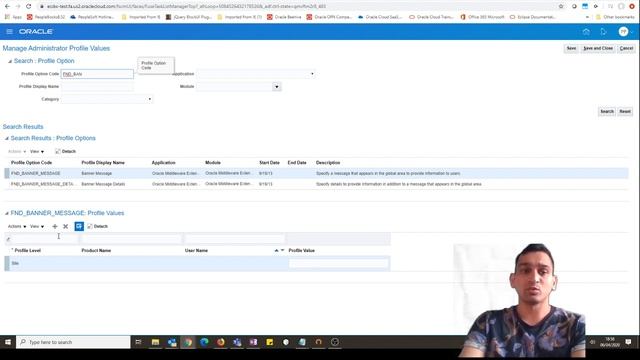Open File Explorer from the taskbar
The width and height of the screenshot is (640, 360).
pyautogui.click(x=156, y=342)
